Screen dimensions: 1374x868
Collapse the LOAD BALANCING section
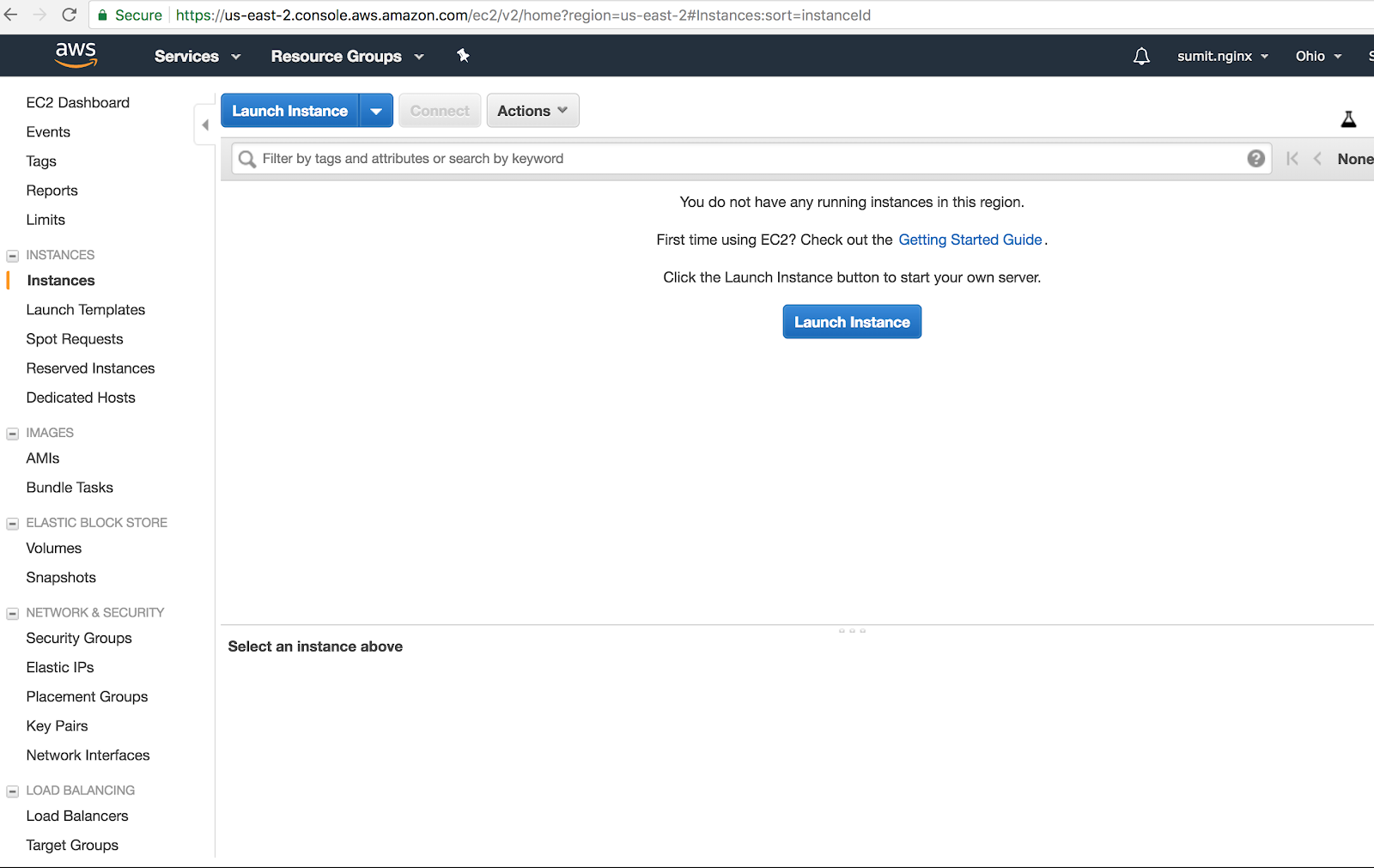point(13,792)
